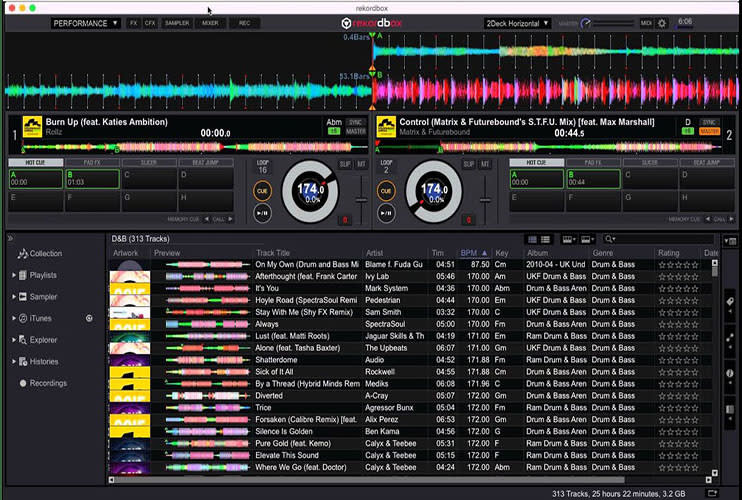Expand the Explorer tree item
The image size is (742, 500).
14,340
